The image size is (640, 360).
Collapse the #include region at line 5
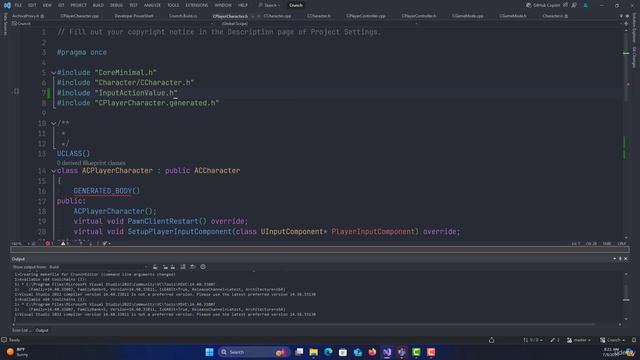coord(53,73)
